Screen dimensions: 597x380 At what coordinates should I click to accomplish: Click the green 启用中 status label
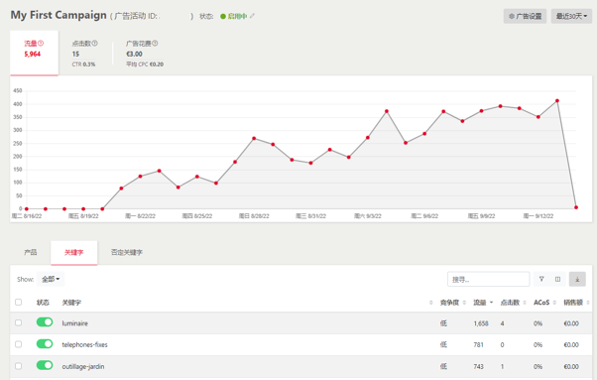coord(237,16)
